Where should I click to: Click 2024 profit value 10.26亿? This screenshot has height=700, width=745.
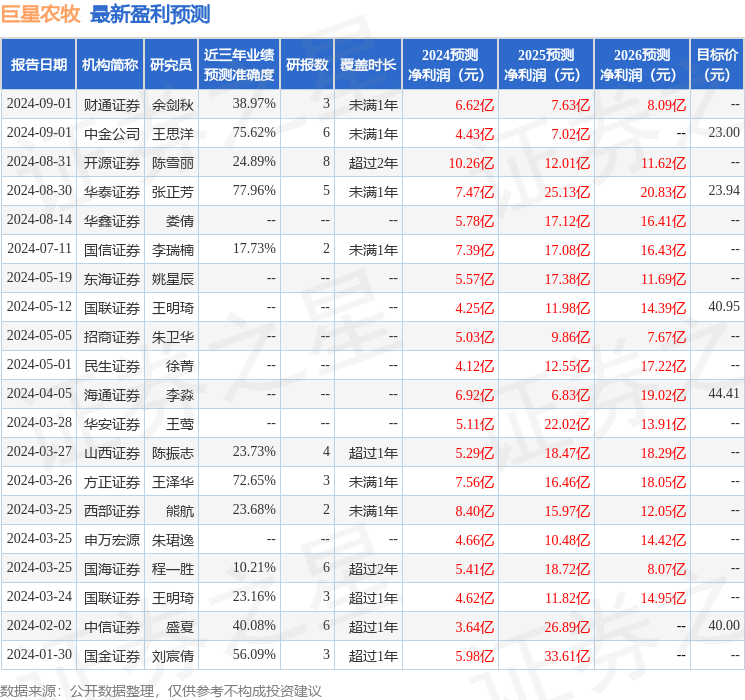[x=471, y=163]
